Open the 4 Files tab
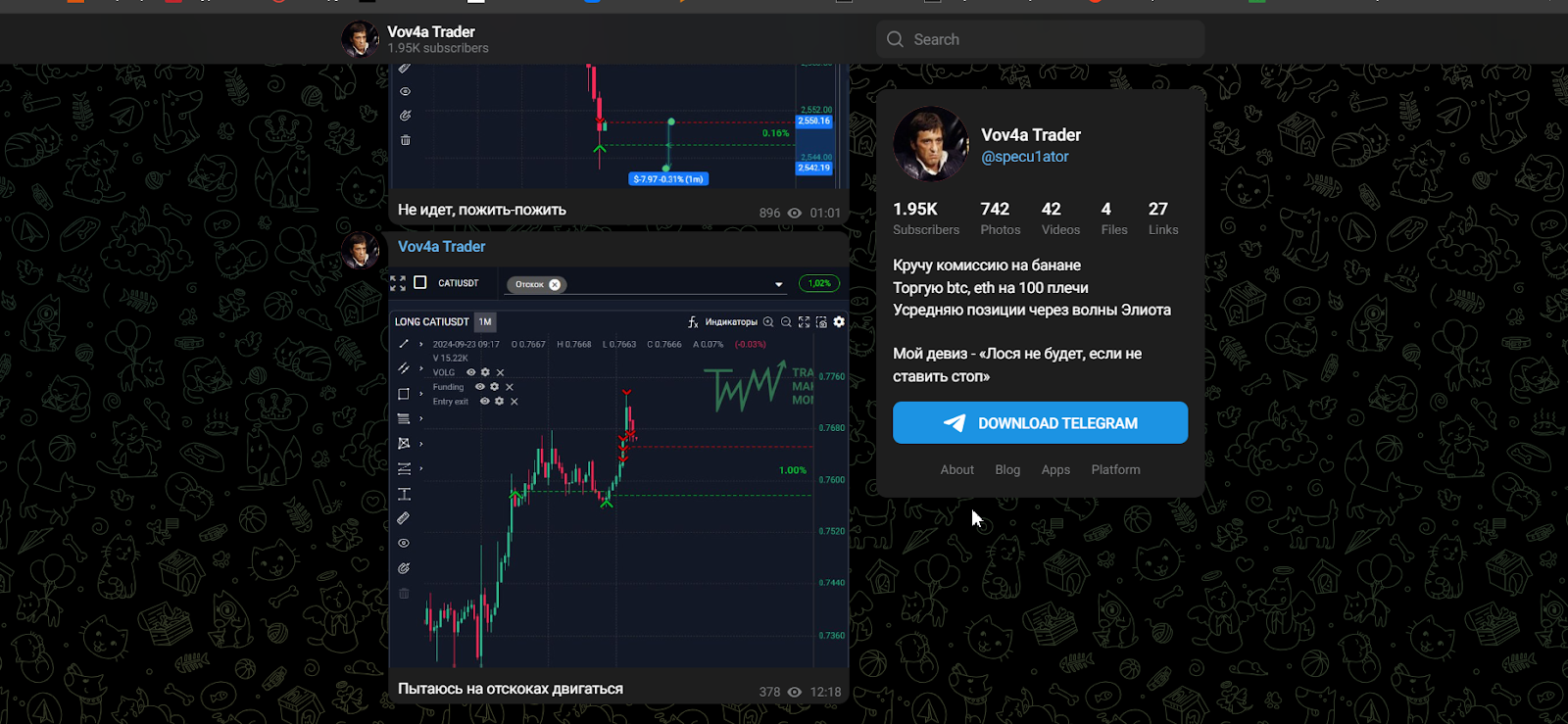This screenshot has height=724, width=1568. [x=1114, y=218]
